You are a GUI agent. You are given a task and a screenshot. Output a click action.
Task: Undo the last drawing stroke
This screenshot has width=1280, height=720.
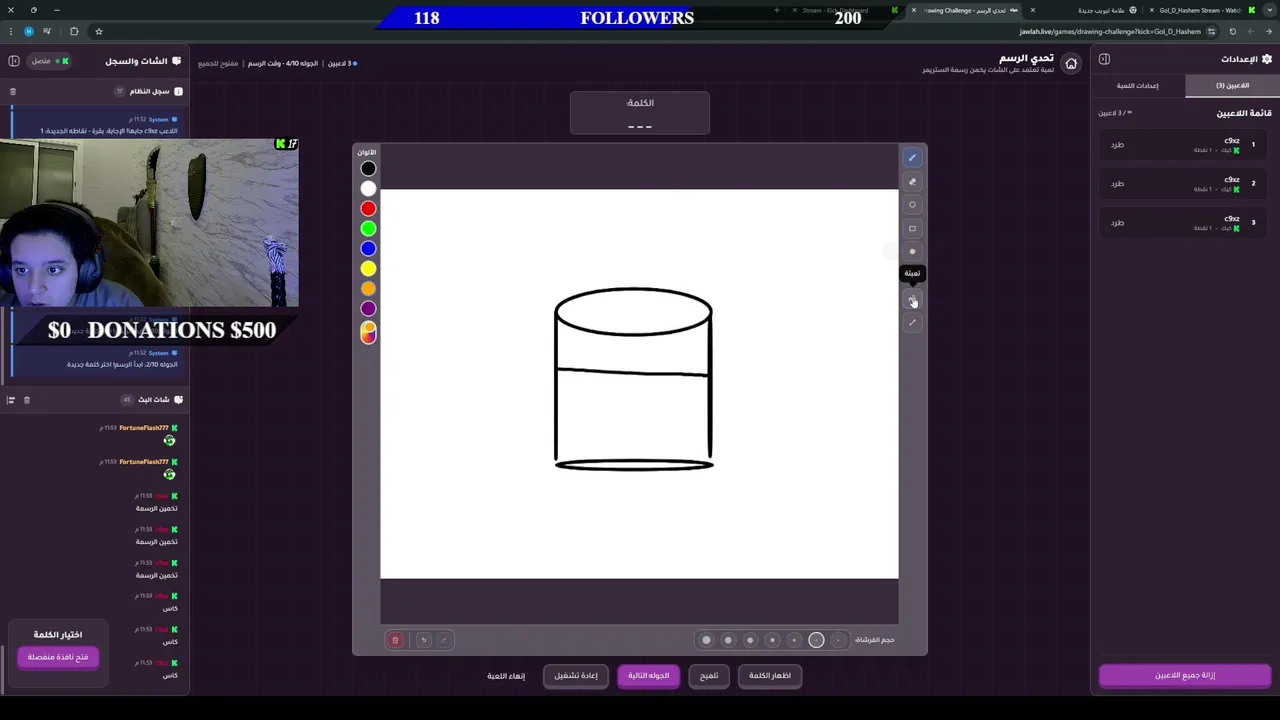click(x=423, y=640)
